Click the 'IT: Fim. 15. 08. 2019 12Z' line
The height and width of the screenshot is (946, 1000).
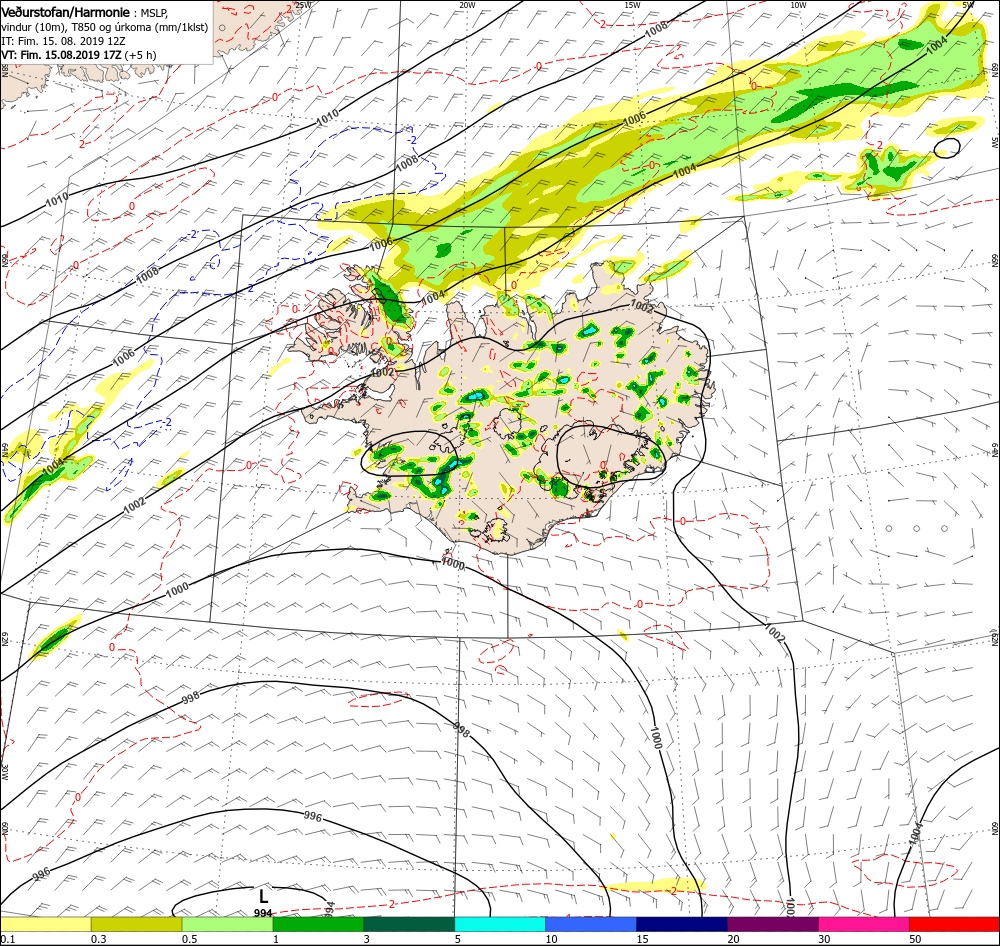point(63,41)
